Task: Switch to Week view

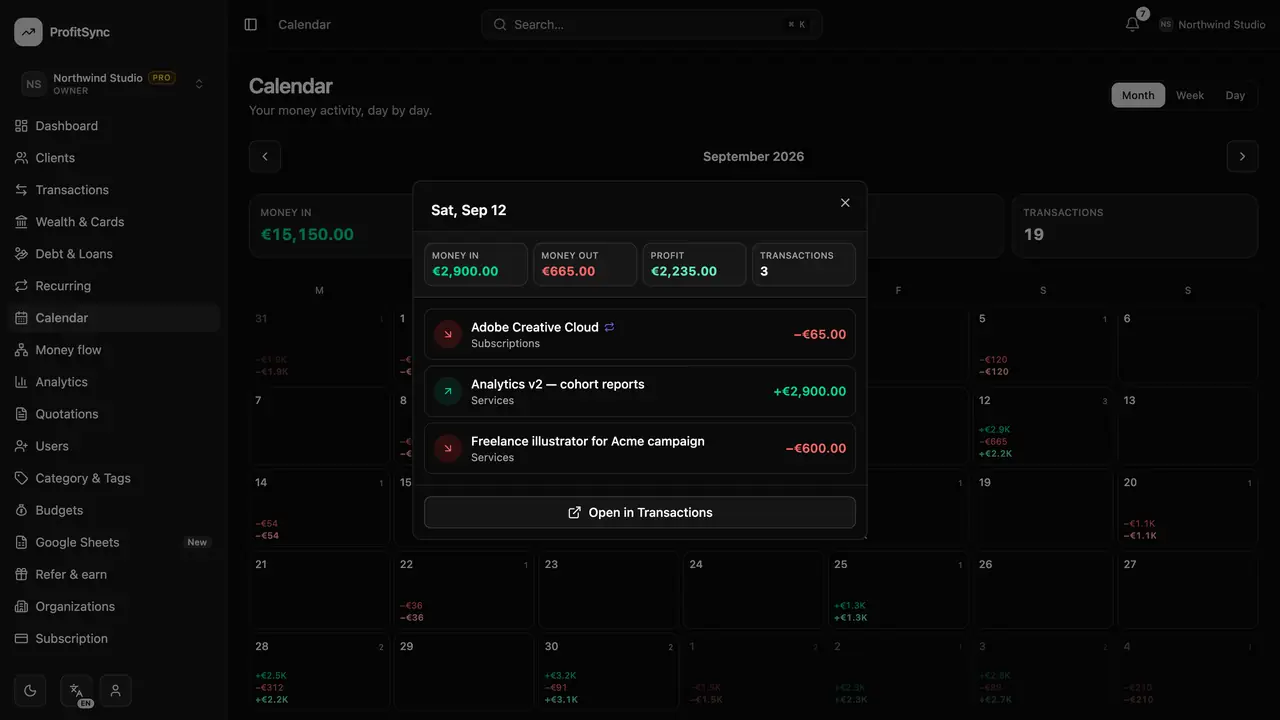Action: pyautogui.click(x=1190, y=95)
